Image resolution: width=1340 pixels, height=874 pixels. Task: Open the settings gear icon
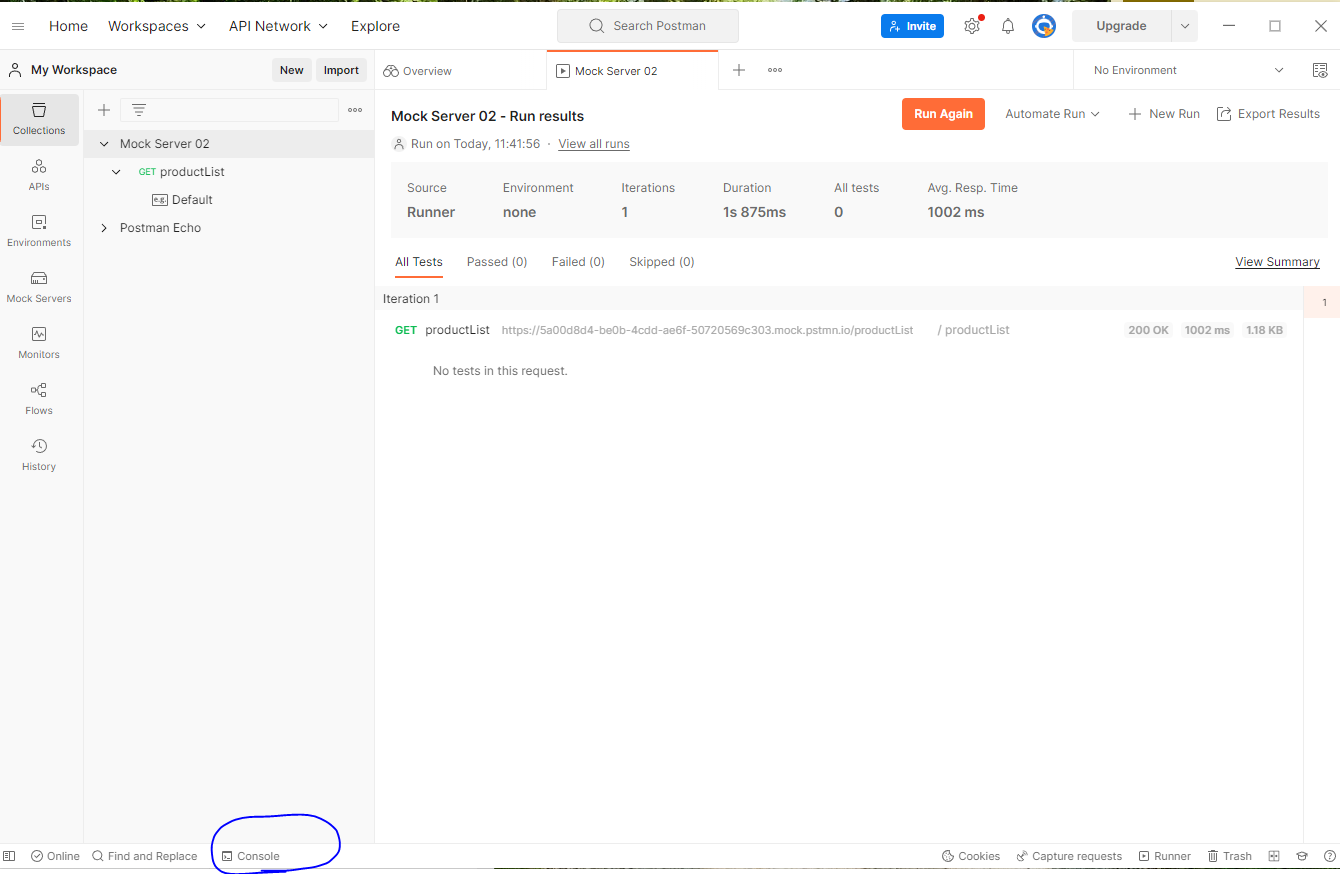pyautogui.click(x=972, y=26)
